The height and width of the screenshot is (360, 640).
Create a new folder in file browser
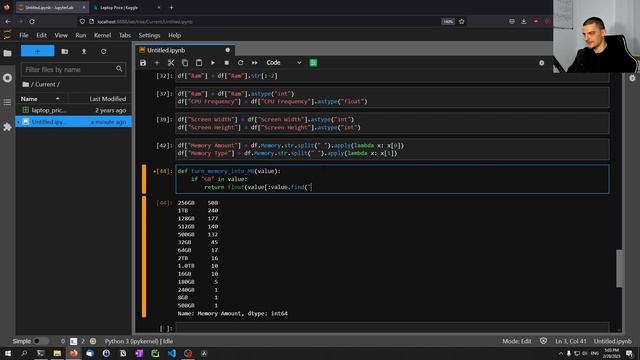(x=64, y=51)
